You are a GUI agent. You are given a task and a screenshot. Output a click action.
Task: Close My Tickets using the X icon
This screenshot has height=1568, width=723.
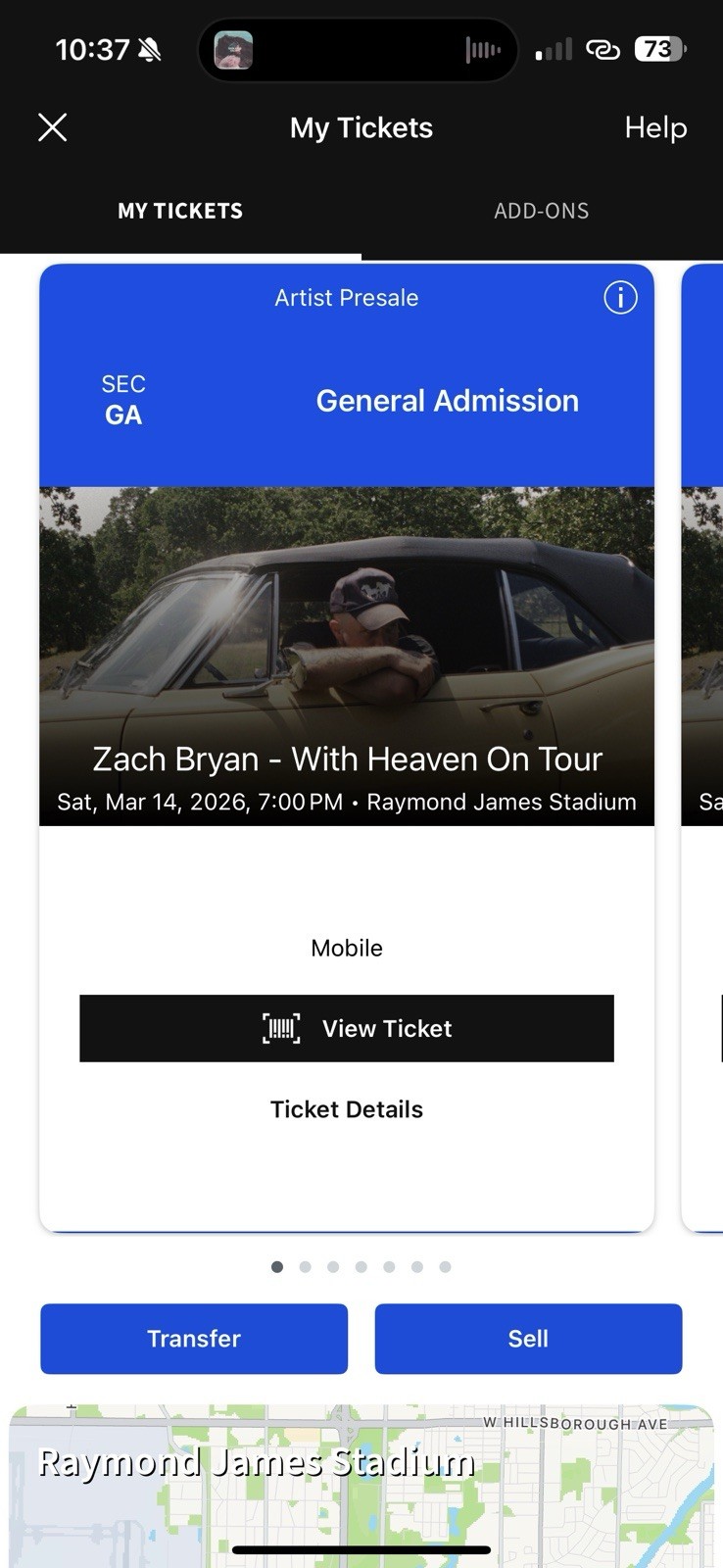point(52,126)
